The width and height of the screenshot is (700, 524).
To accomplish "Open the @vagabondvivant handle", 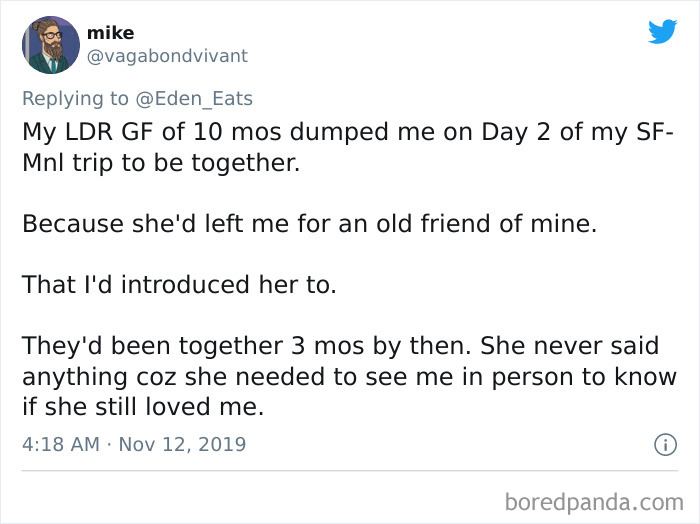I will point(167,56).
